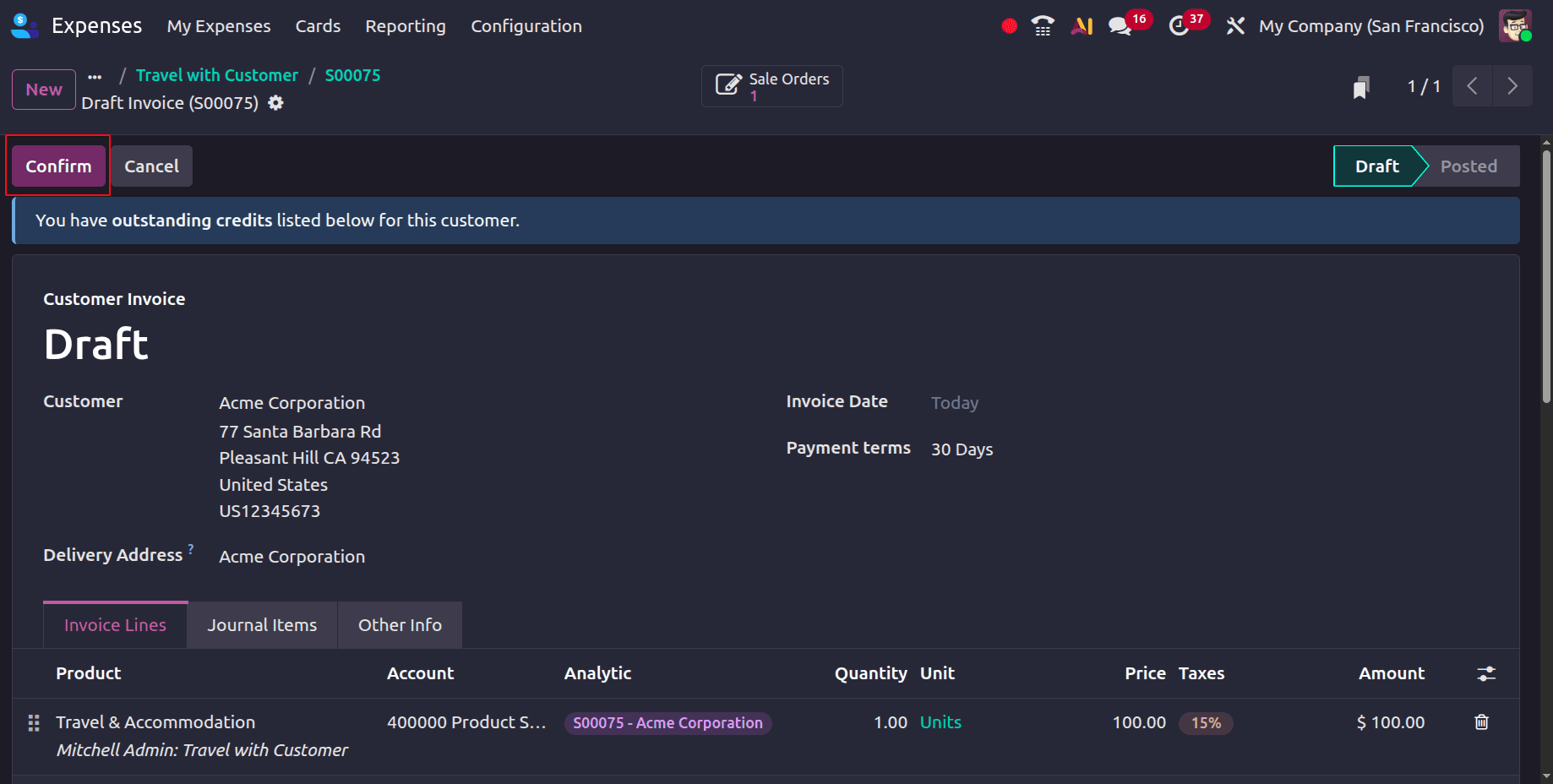Go to the previous record arrow
The width and height of the screenshot is (1553, 784).
pyautogui.click(x=1472, y=86)
